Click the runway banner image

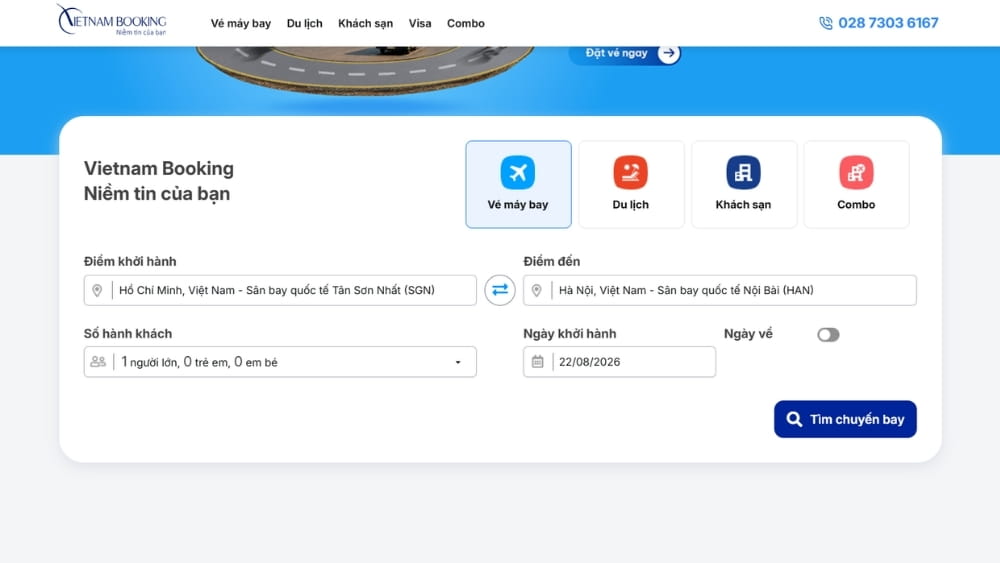(x=365, y=69)
